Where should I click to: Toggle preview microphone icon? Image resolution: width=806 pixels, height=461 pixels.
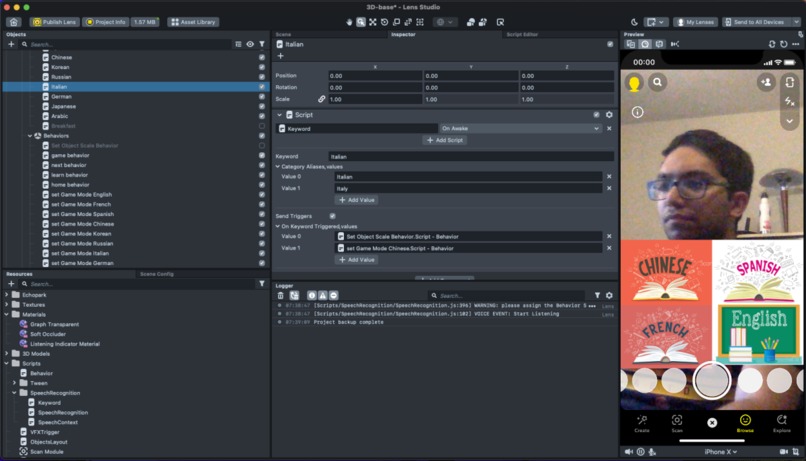652,452
